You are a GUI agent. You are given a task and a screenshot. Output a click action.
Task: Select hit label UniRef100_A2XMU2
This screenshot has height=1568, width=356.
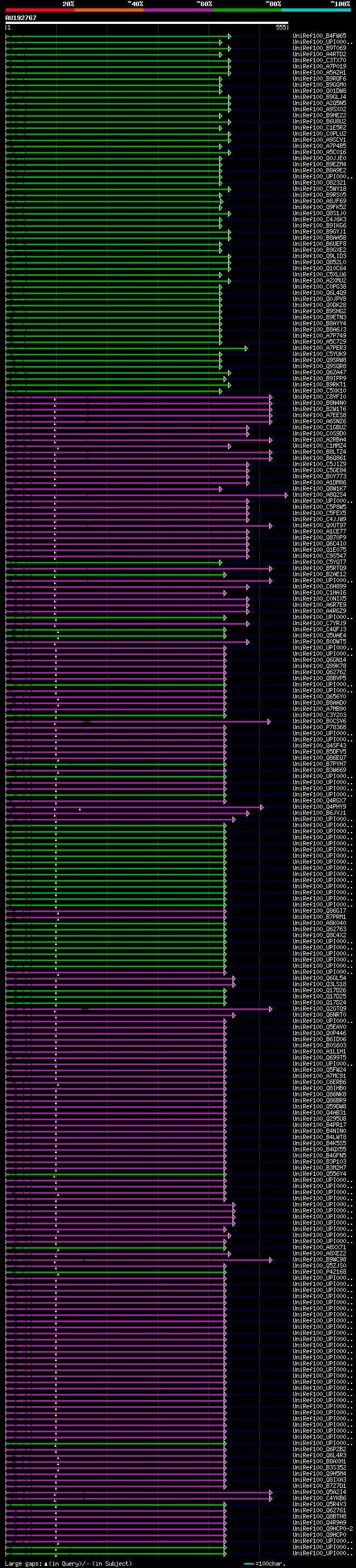click(x=319, y=280)
